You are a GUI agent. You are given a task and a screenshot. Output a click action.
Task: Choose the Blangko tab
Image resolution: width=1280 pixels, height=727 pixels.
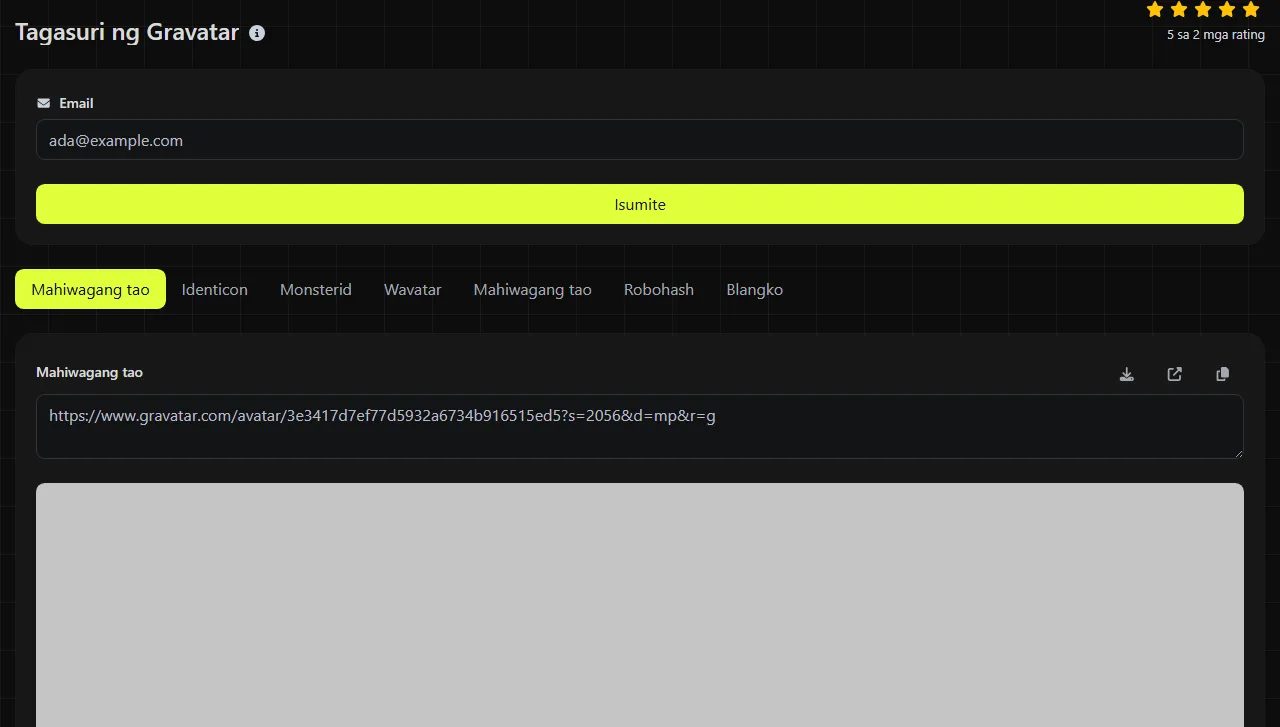tap(755, 289)
